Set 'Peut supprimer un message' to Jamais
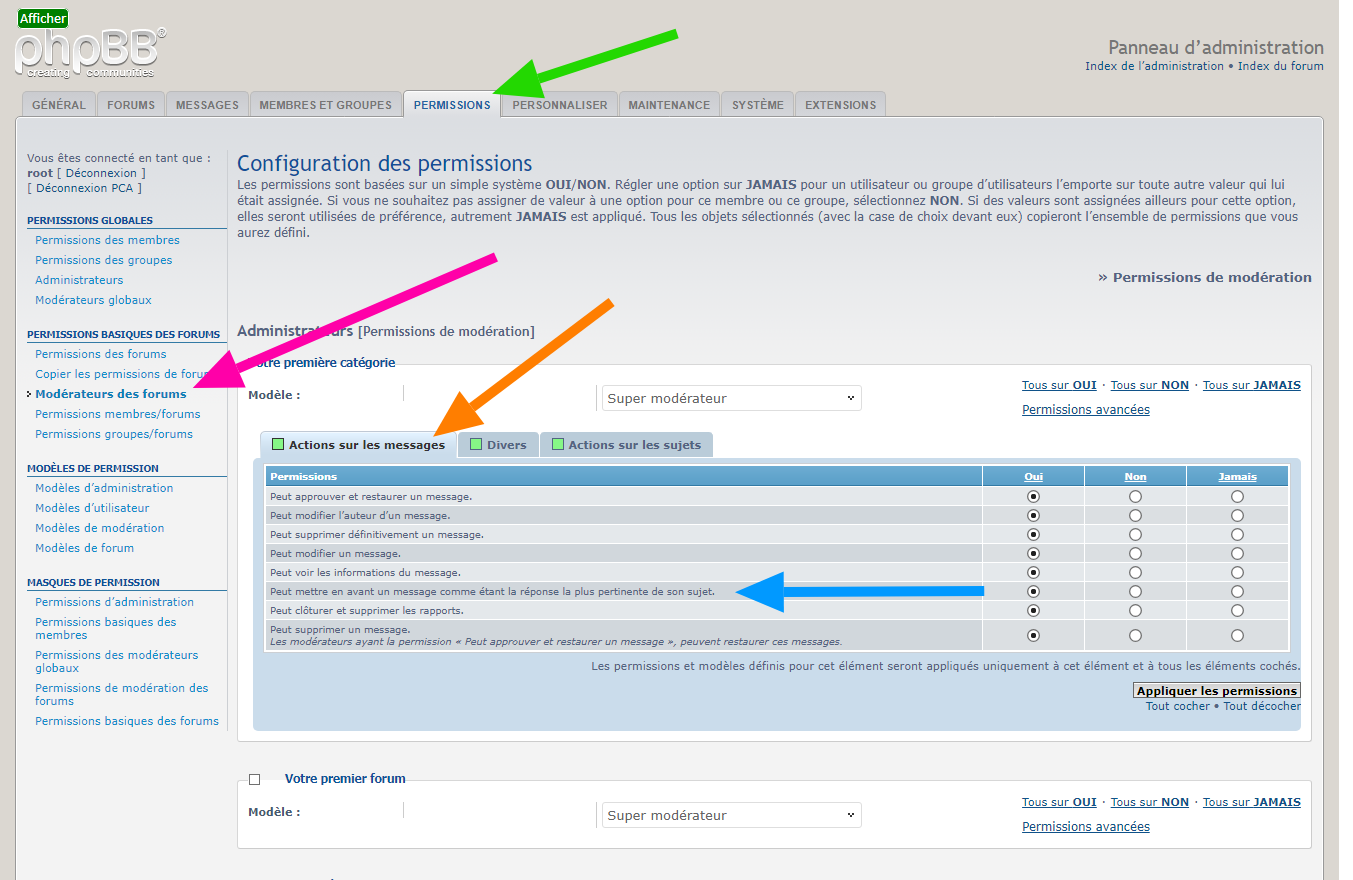The width and height of the screenshot is (1353, 880). pos(1237,635)
